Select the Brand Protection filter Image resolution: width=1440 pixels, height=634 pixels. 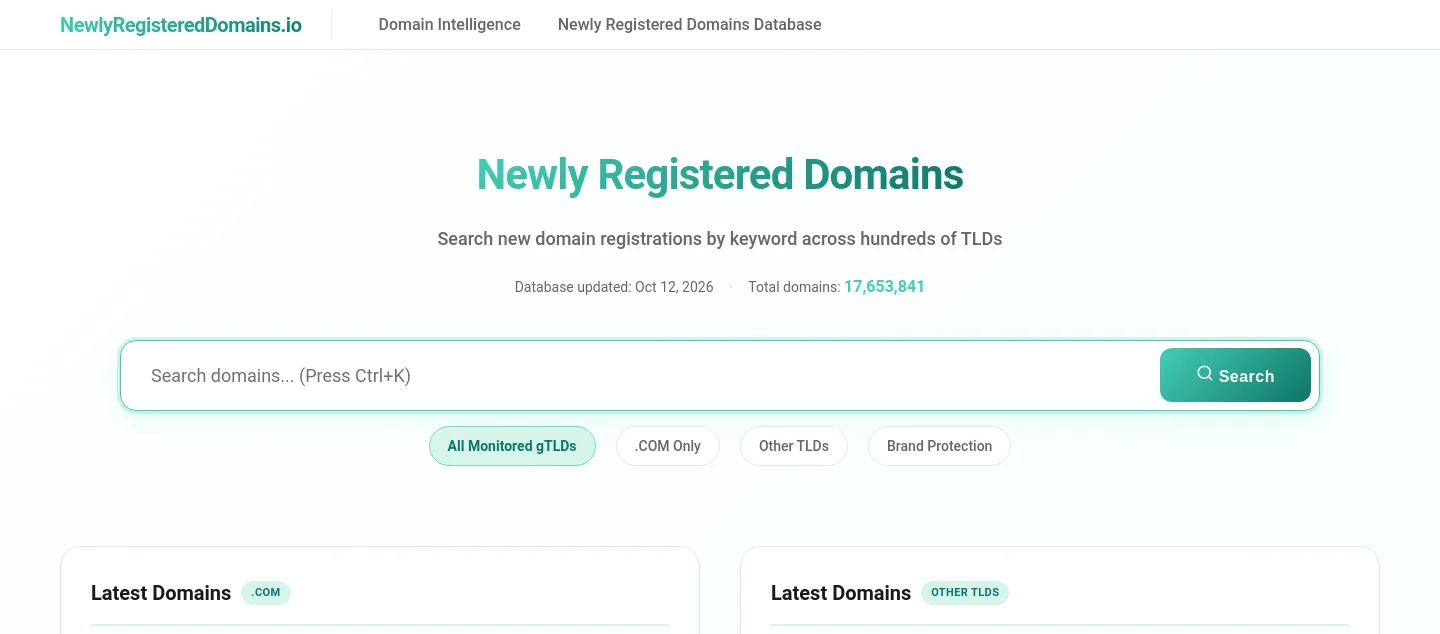[939, 446]
